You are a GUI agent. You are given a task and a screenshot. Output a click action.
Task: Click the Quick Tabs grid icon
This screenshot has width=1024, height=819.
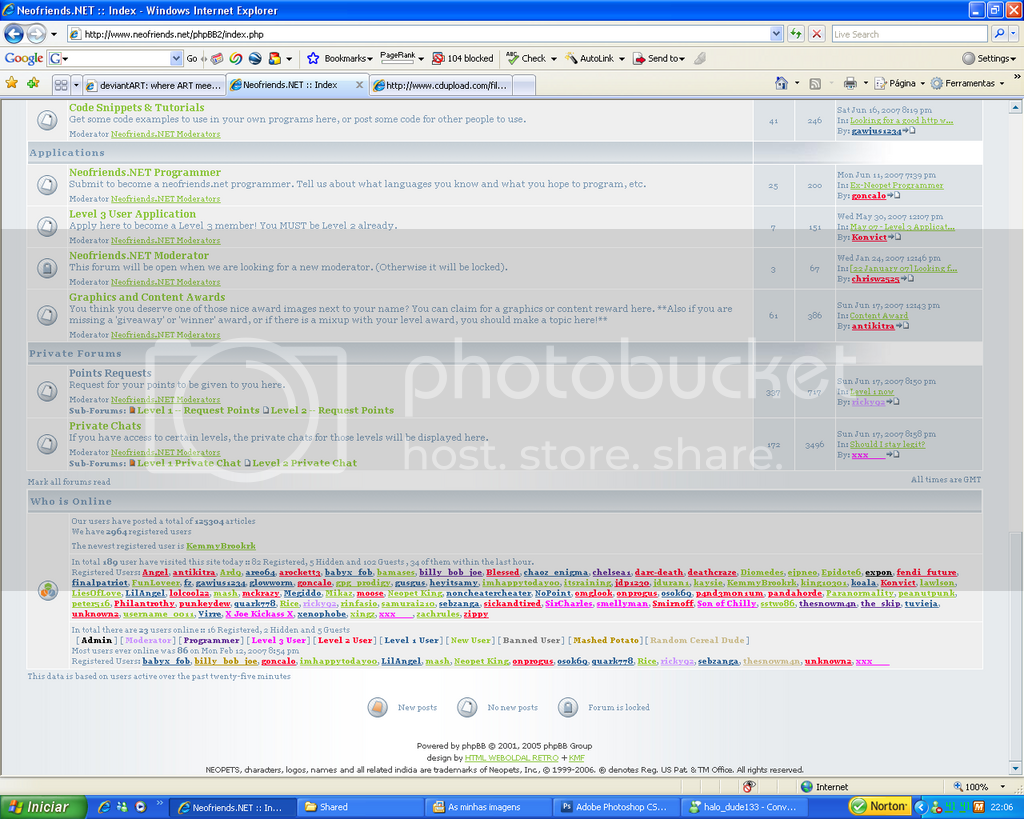pyautogui.click(x=61, y=85)
